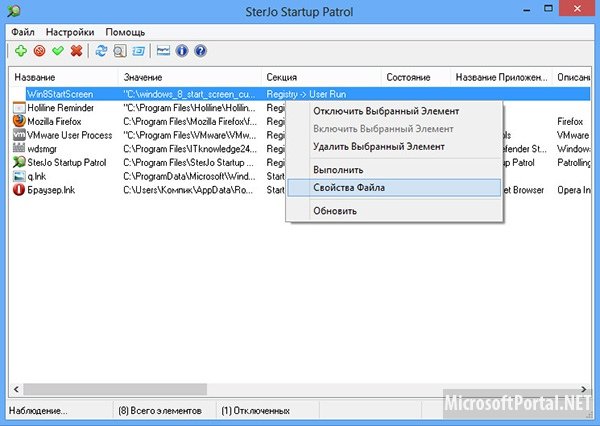Screen dimensions: 600x426
Task: Open the Файл menu
Action: click(23, 32)
